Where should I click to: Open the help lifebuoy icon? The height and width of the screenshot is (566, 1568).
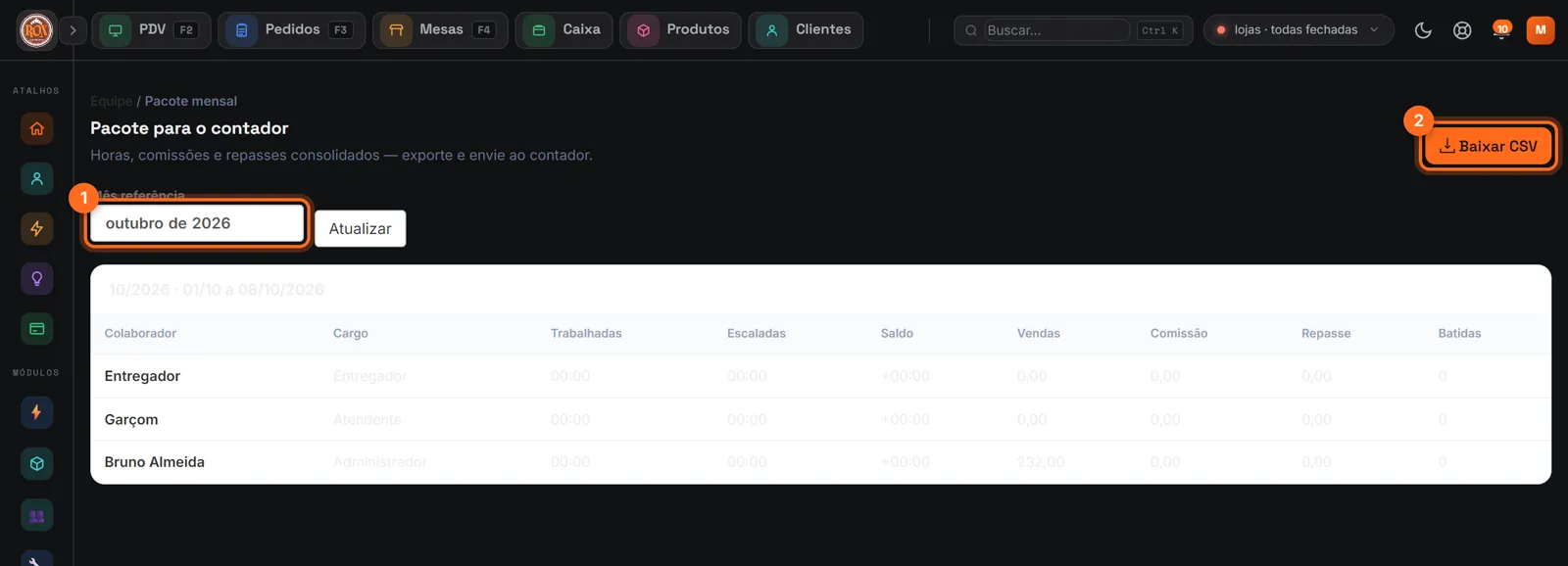click(x=1462, y=30)
